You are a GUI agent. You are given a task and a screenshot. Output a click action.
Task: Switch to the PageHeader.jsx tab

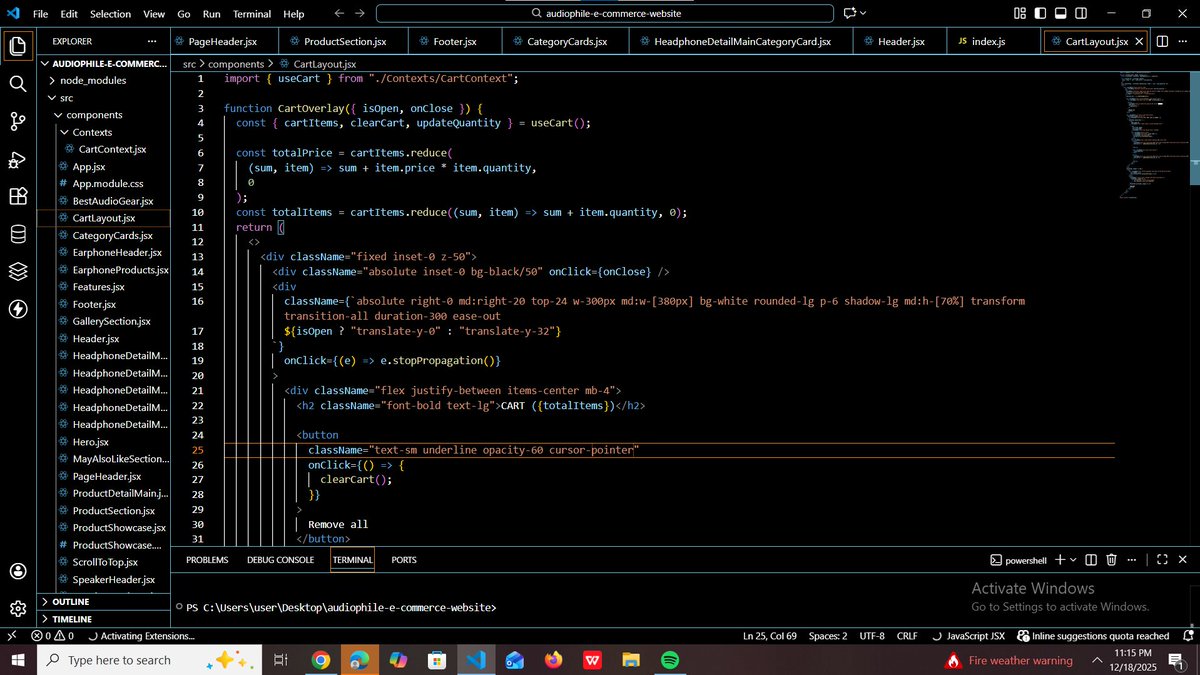point(222,42)
